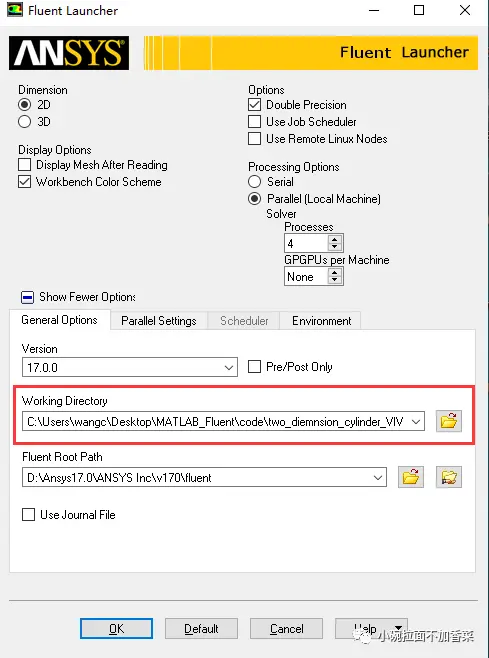Click the Show Fewer Options minus icon
The height and width of the screenshot is (658, 489).
(27, 298)
